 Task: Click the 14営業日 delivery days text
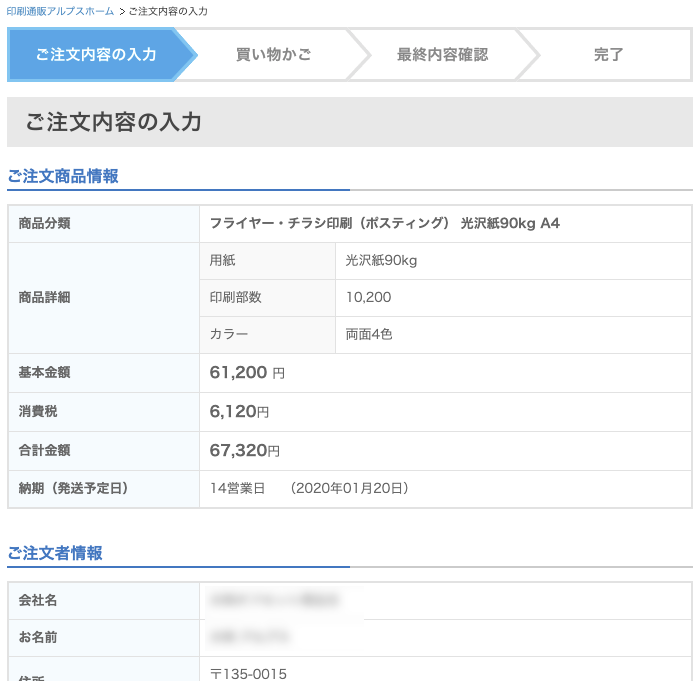pos(237,488)
